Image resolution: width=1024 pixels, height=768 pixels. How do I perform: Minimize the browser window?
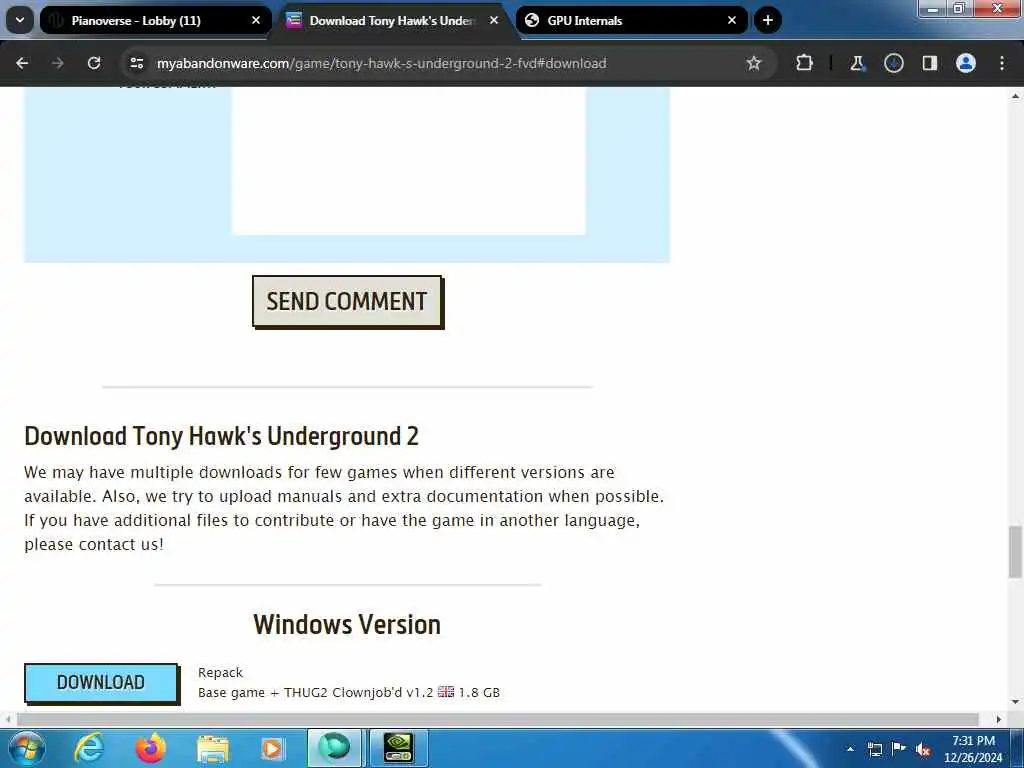pos(933,9)
